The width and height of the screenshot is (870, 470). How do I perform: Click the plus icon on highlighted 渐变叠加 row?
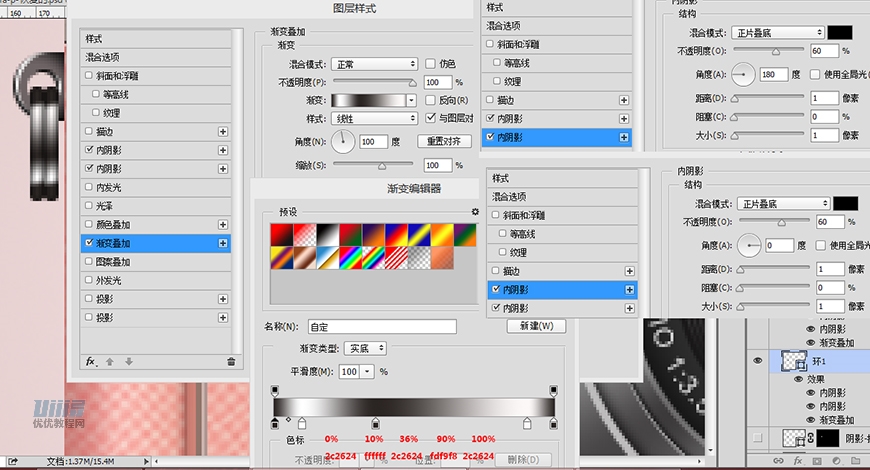[222, 243]
